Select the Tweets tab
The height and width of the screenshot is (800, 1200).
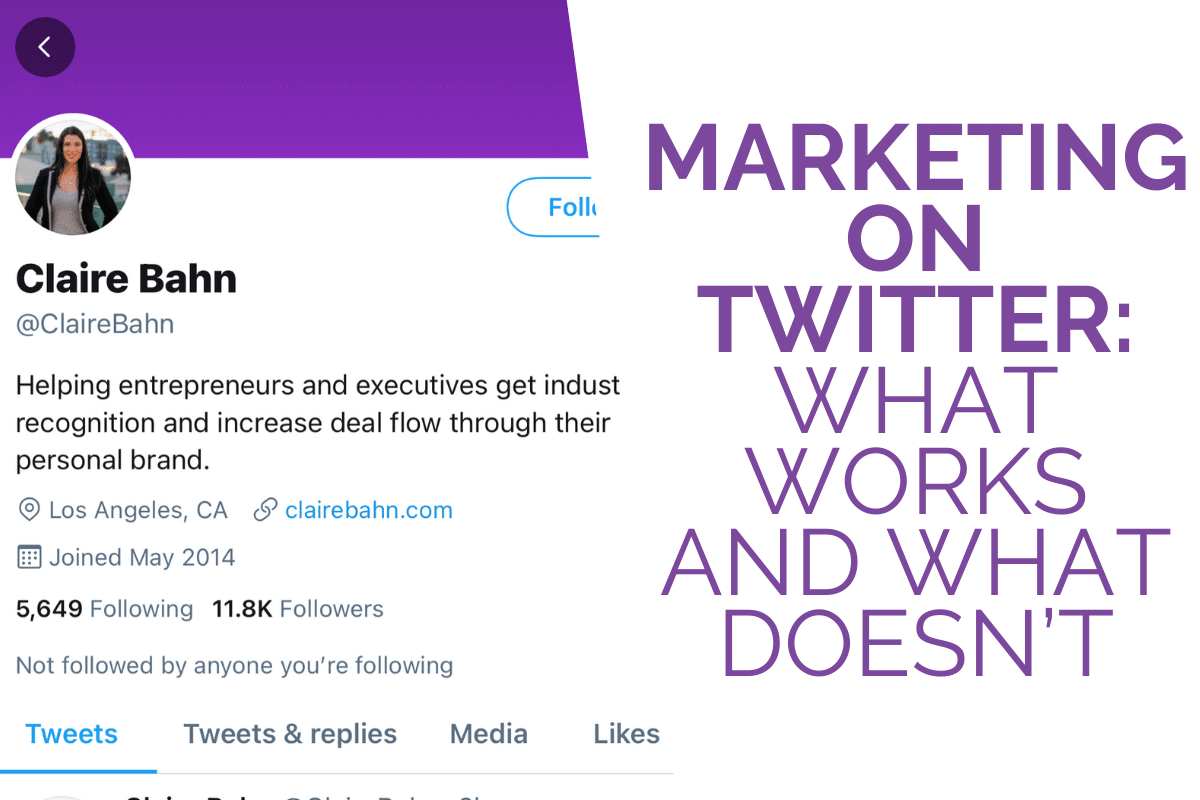(x=72, y=734)
